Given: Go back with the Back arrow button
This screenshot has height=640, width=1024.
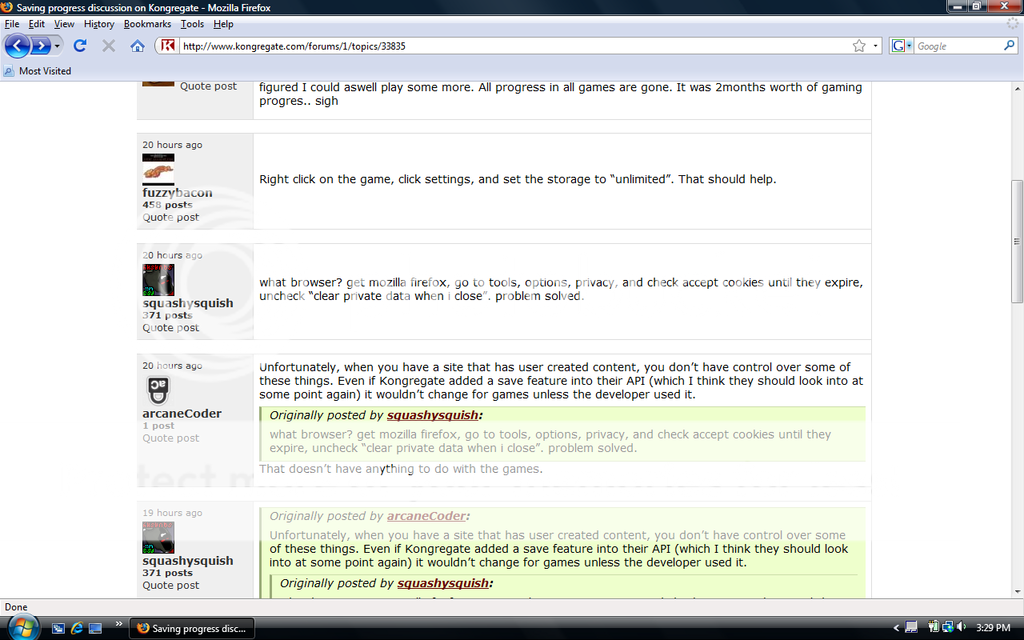Looking at the screenshot, I should coord(18,46).
